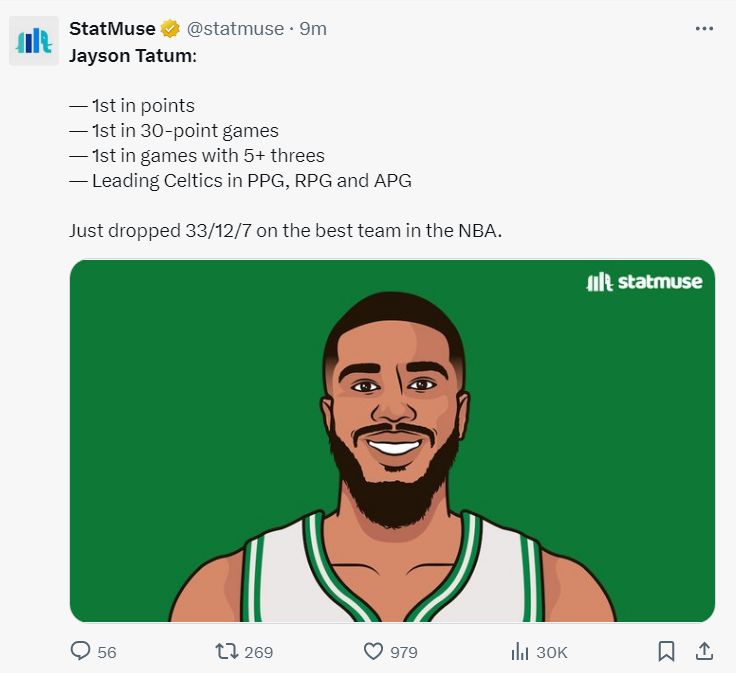Open the view analytics bar-chart icon

tap(519, 651)
